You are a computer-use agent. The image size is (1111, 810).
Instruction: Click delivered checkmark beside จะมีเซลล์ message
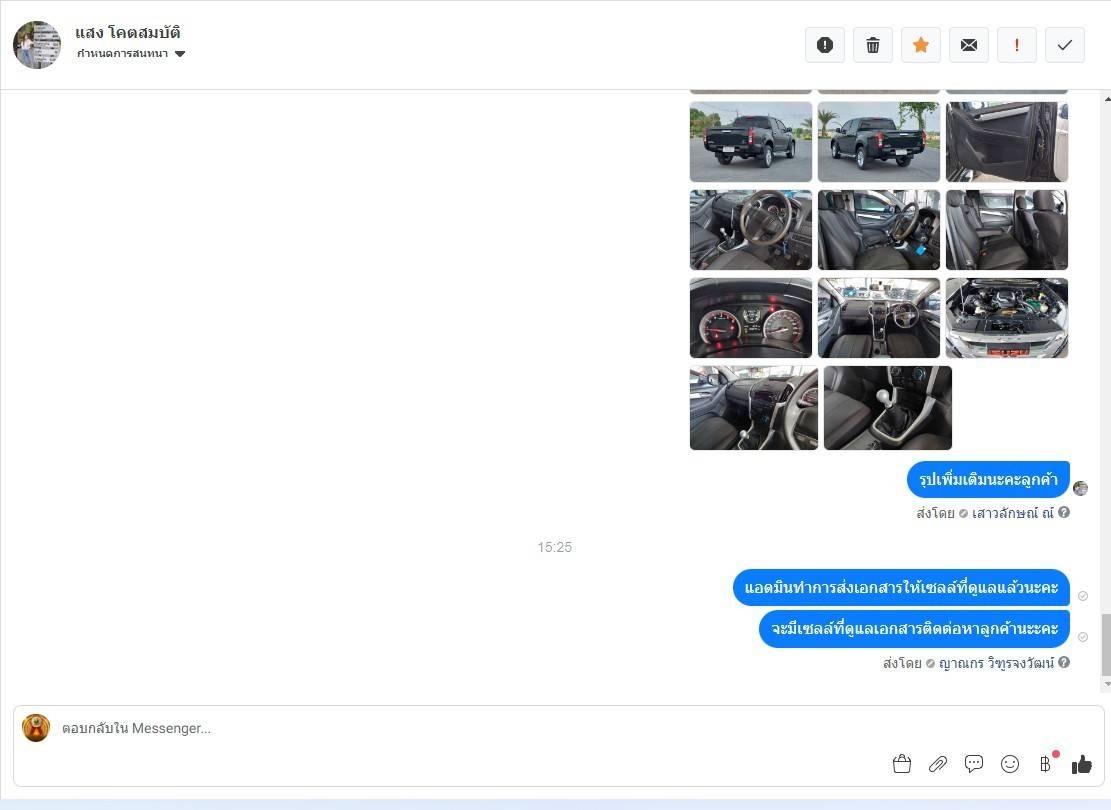(1083, 637)
